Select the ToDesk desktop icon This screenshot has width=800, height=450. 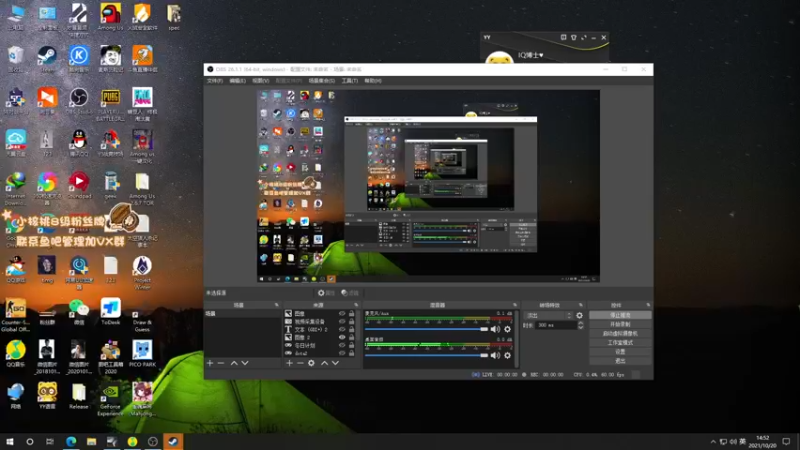tap(110, 311)
